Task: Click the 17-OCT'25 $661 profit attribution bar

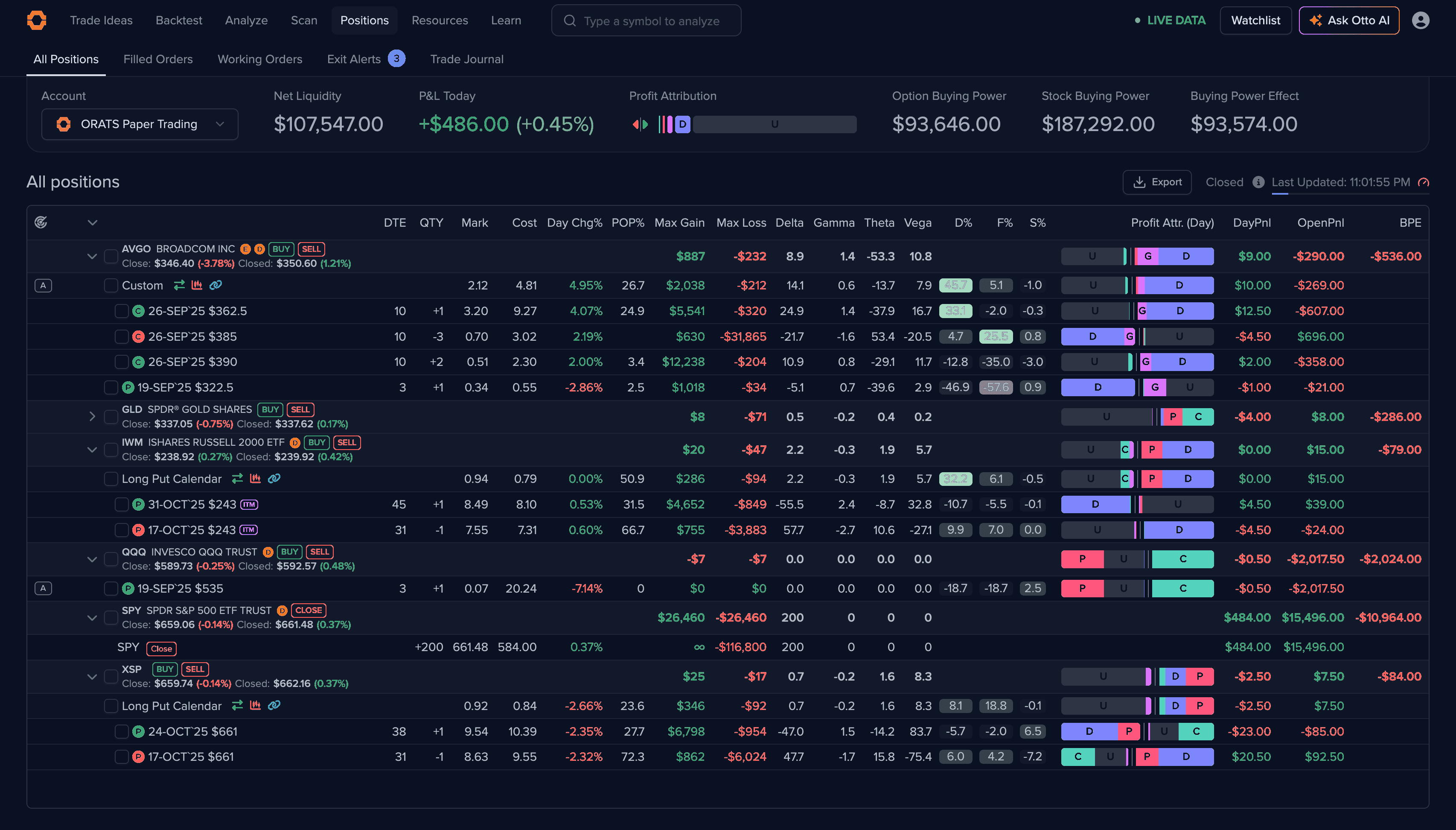Action: [1137, 757]
